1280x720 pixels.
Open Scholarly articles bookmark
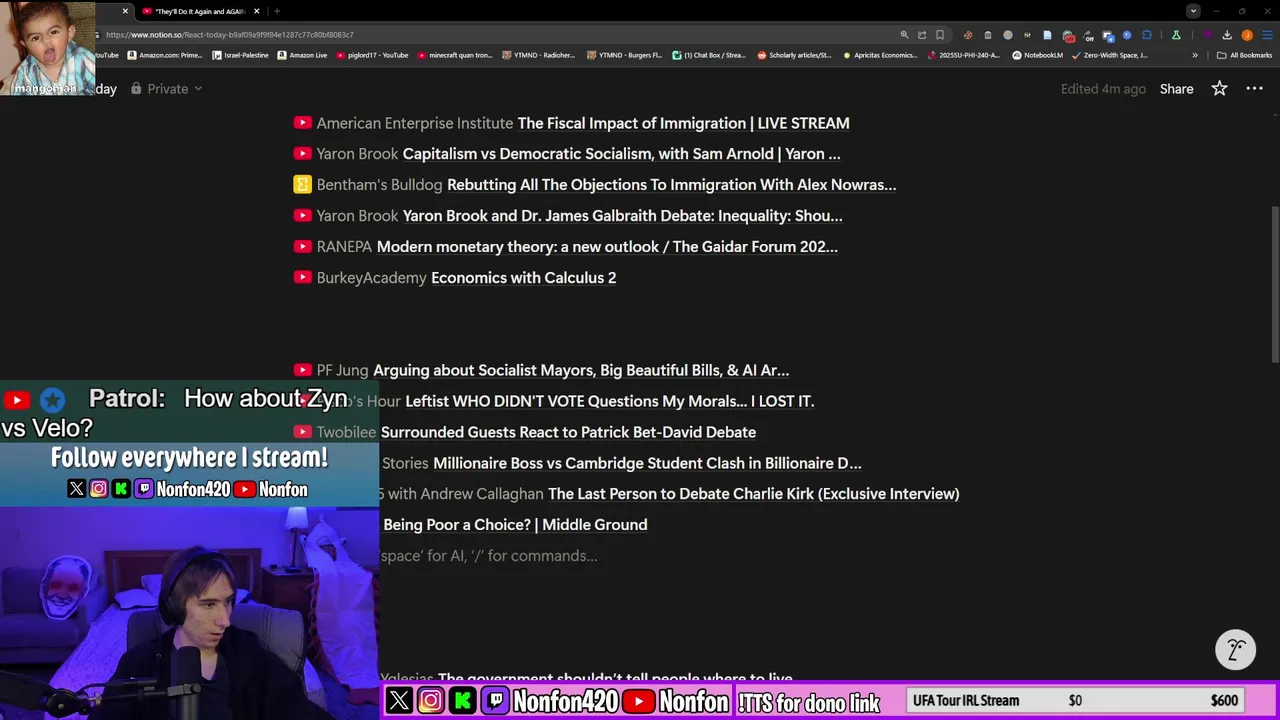(x=795, y=55)
